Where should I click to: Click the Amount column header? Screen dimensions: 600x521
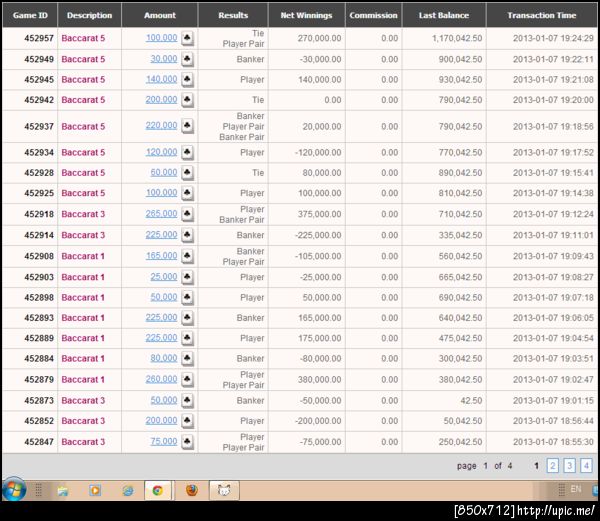(x=160, y=15)
